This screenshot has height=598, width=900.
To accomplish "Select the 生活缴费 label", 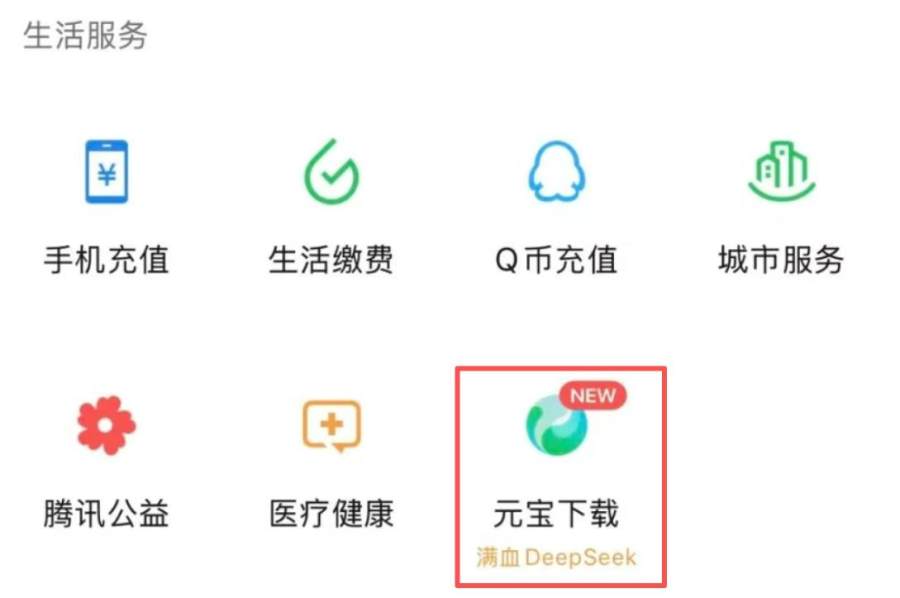I will (x=331, y=259).
